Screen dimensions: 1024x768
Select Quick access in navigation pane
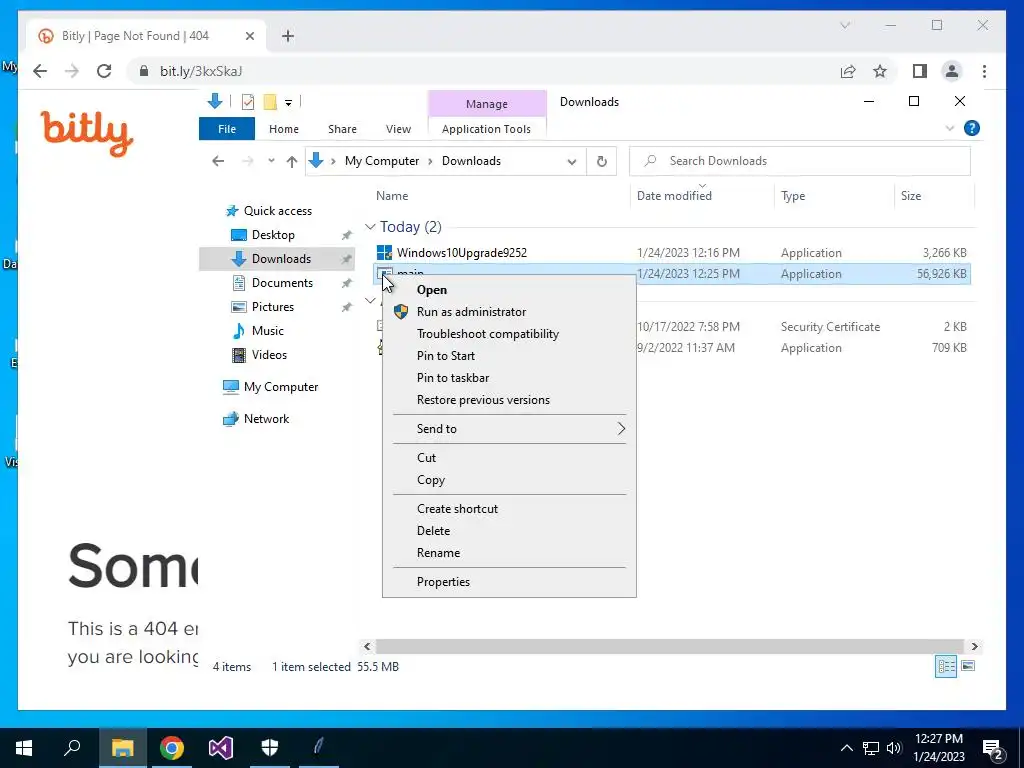pos(278,211)
